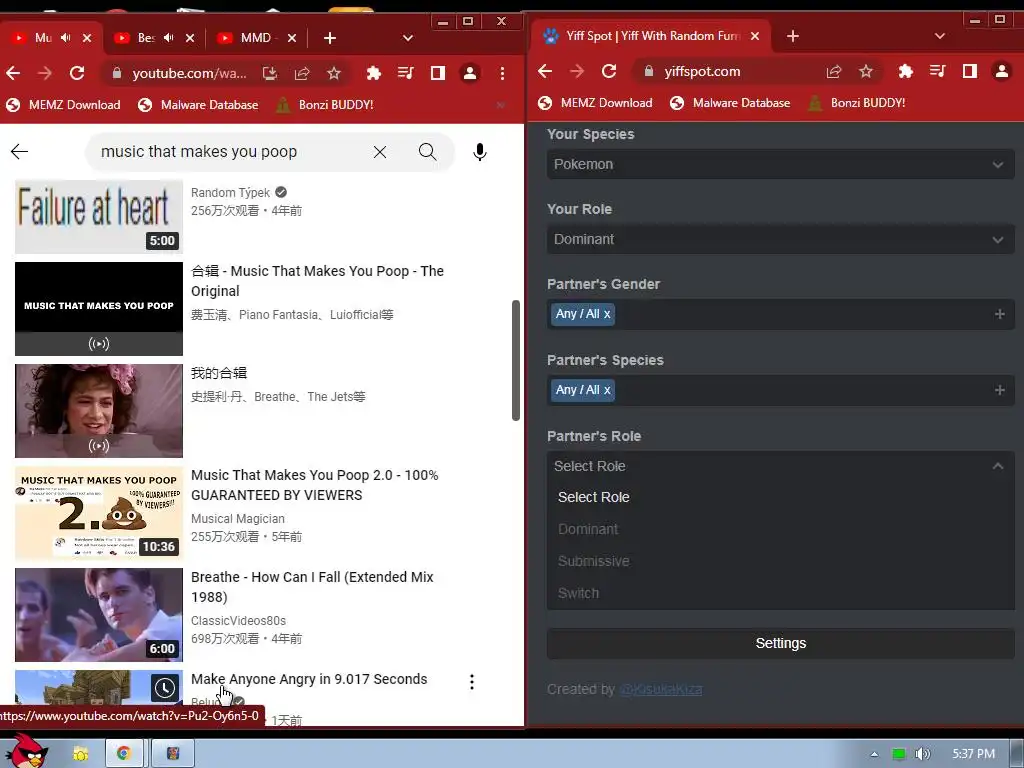Open Your Species dropdown showing Pokemon
Viewport: 1024px width, 768px height.
point(780,164)
